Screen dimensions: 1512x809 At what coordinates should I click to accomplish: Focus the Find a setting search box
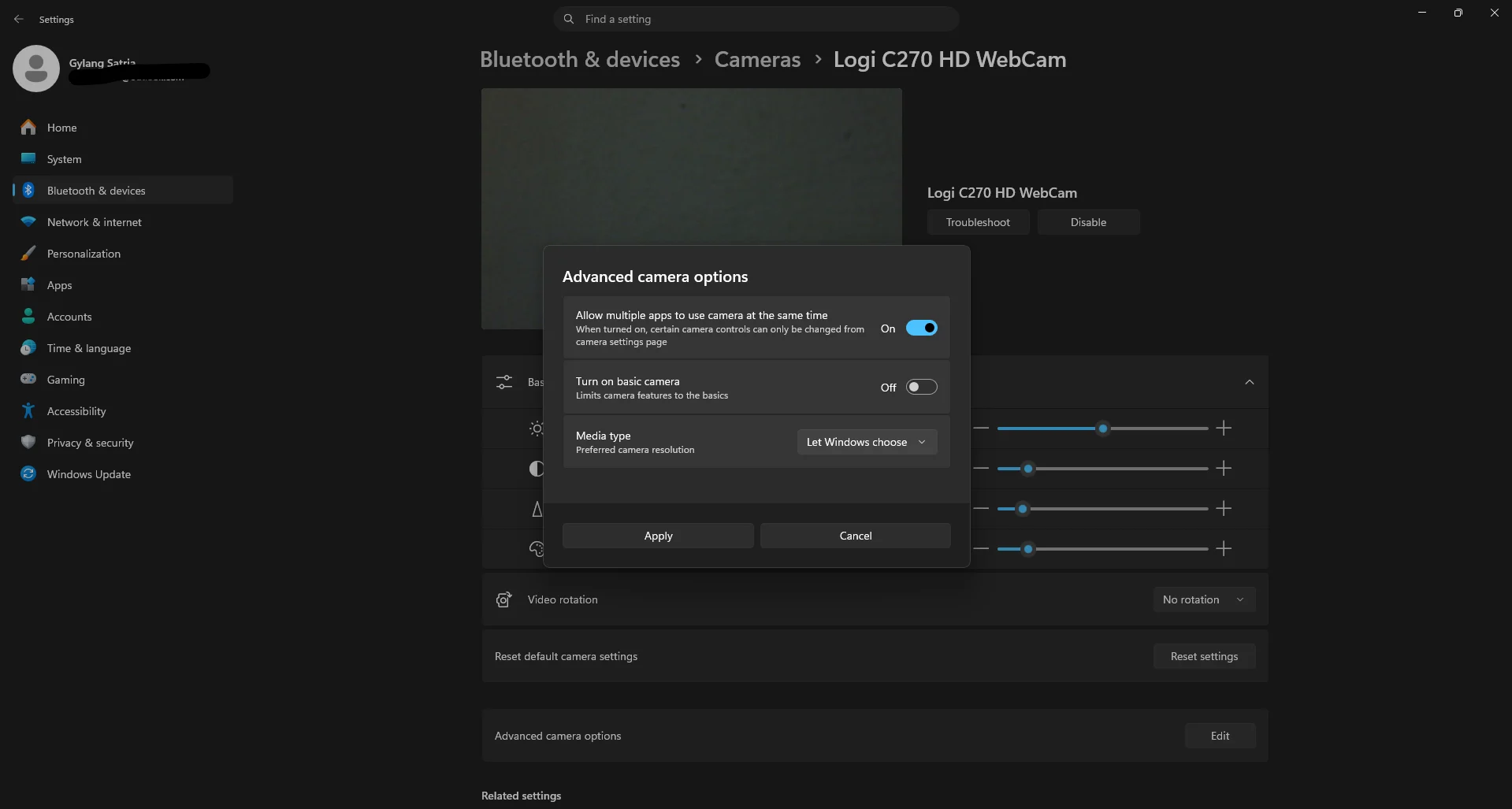756,19
